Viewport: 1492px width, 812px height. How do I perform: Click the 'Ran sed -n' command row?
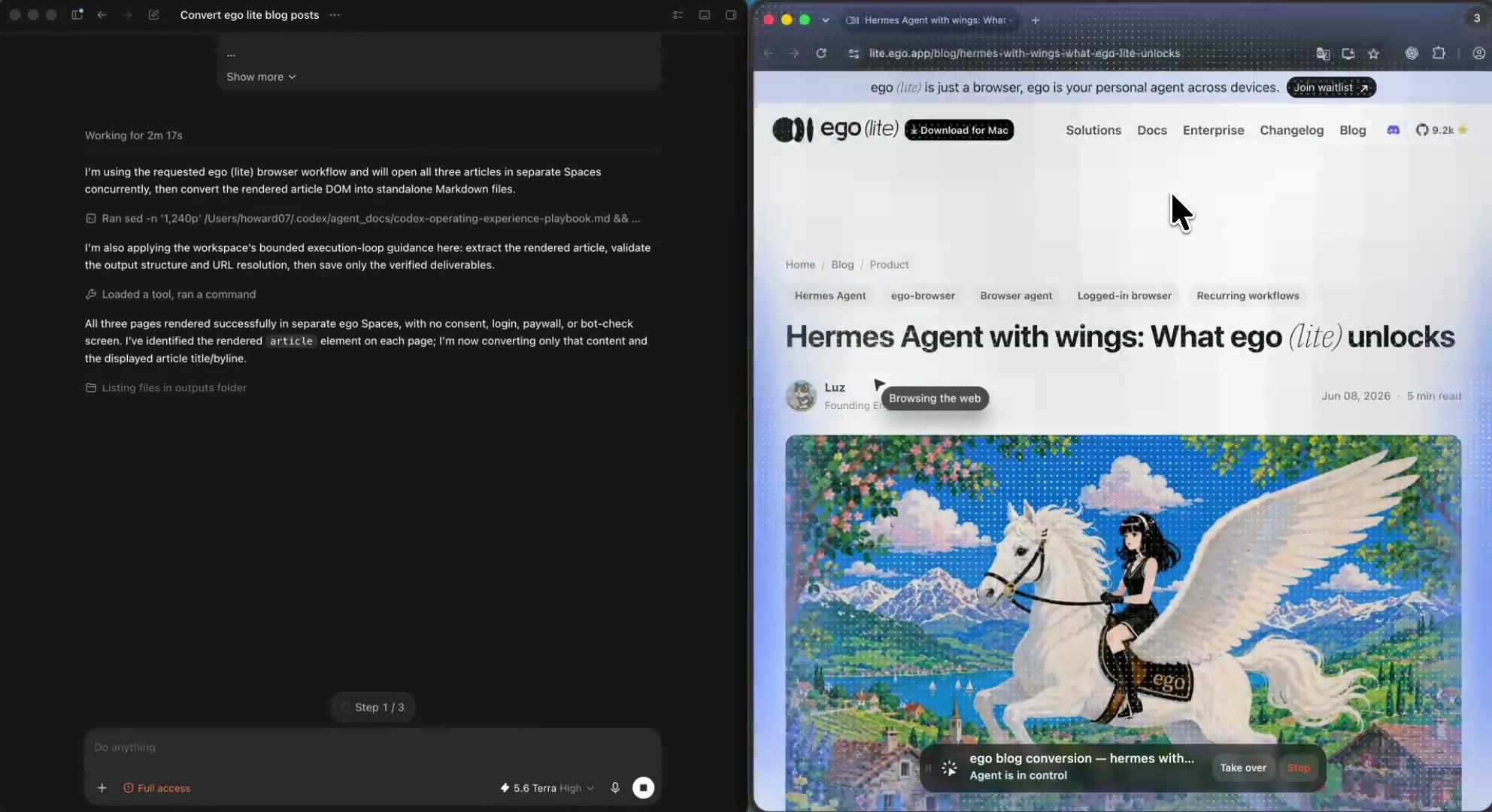coord(363,219)
